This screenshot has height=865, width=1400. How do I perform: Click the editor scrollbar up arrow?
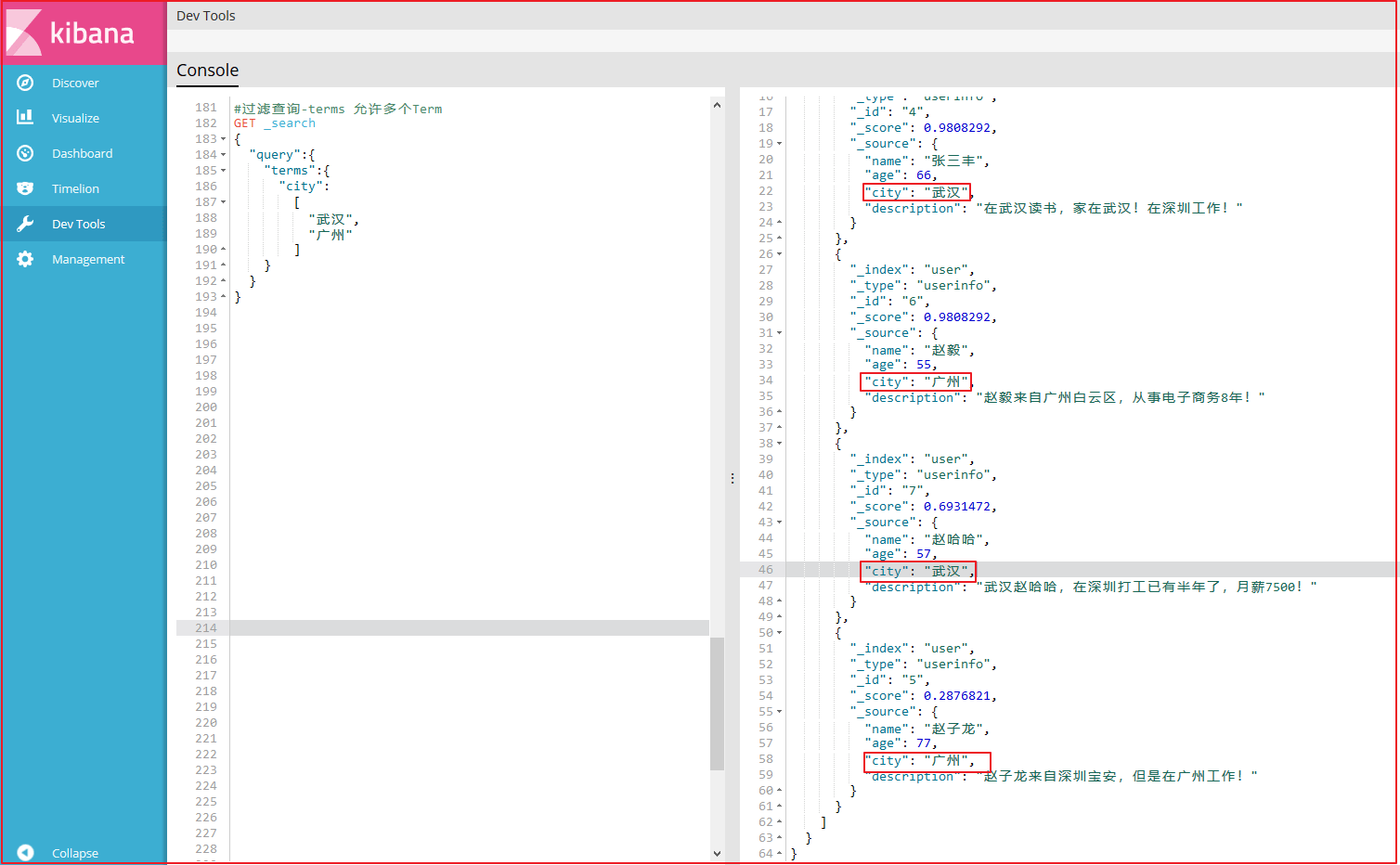717,106
